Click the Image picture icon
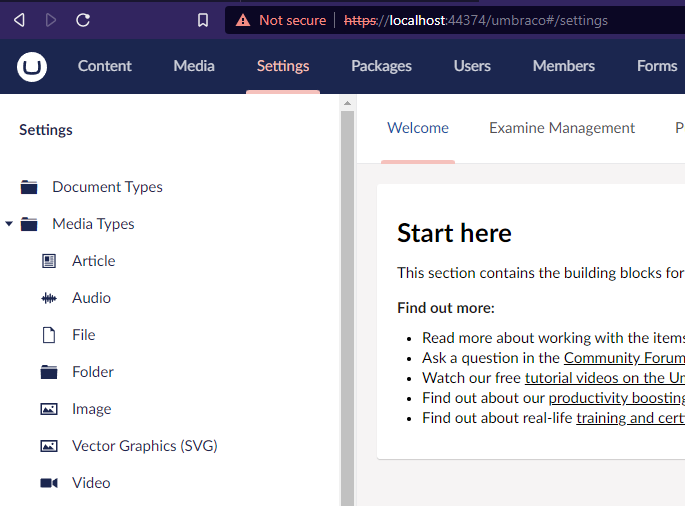The image size is (685, 506). tap(49, 409)
